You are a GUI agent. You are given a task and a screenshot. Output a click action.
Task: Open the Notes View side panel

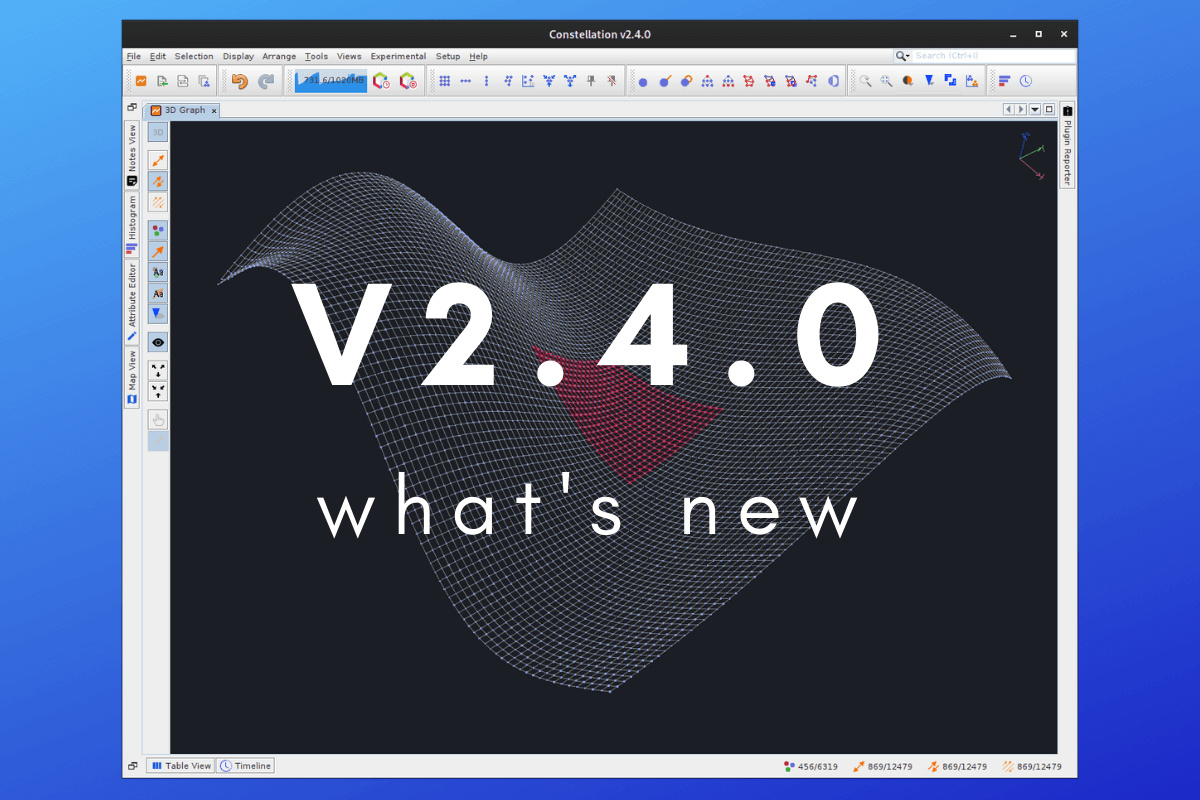pyautogui.click(x=132, y=155)
